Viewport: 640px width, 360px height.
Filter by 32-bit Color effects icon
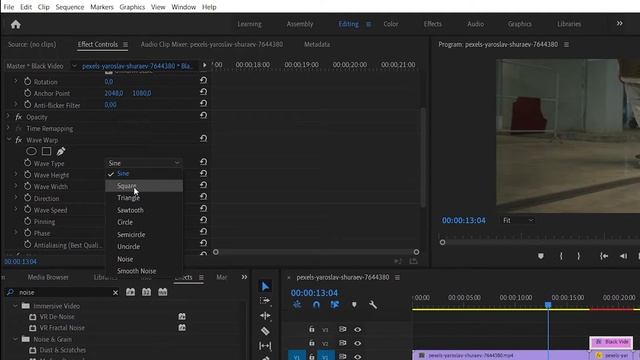click(146, 292)
